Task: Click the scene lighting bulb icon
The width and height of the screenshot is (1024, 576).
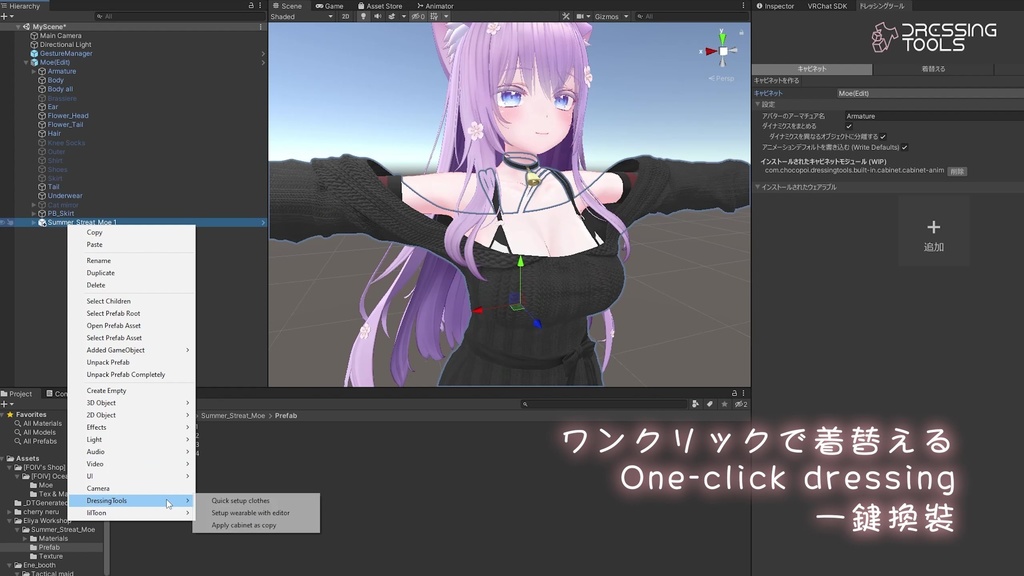Action: pos(364,16)
